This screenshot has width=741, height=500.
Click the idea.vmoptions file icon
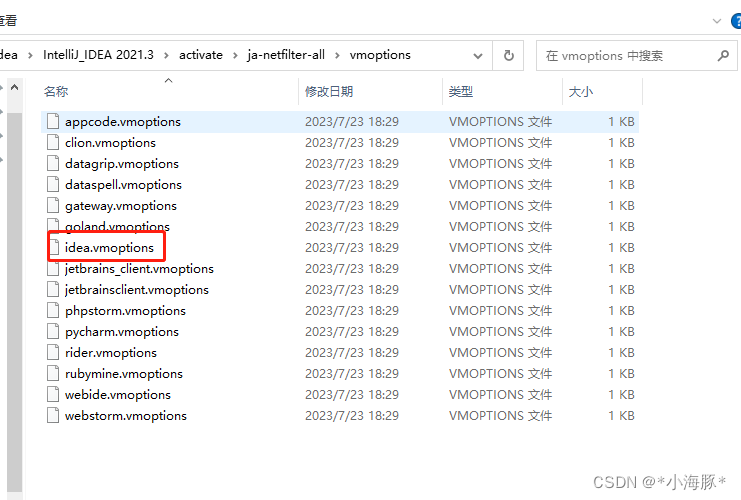click(55, 248)
